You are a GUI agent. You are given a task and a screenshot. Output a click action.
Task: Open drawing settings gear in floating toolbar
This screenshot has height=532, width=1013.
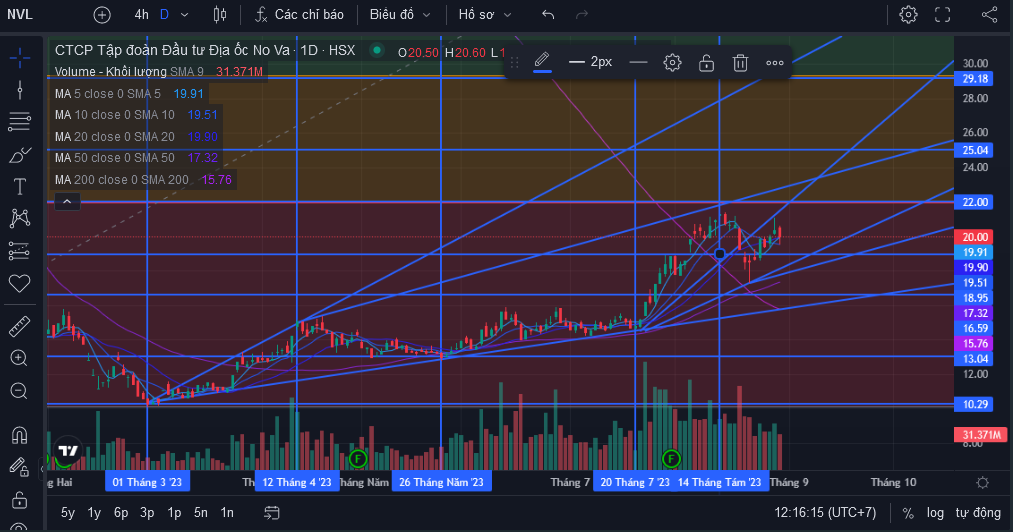(x=673, y=63)
